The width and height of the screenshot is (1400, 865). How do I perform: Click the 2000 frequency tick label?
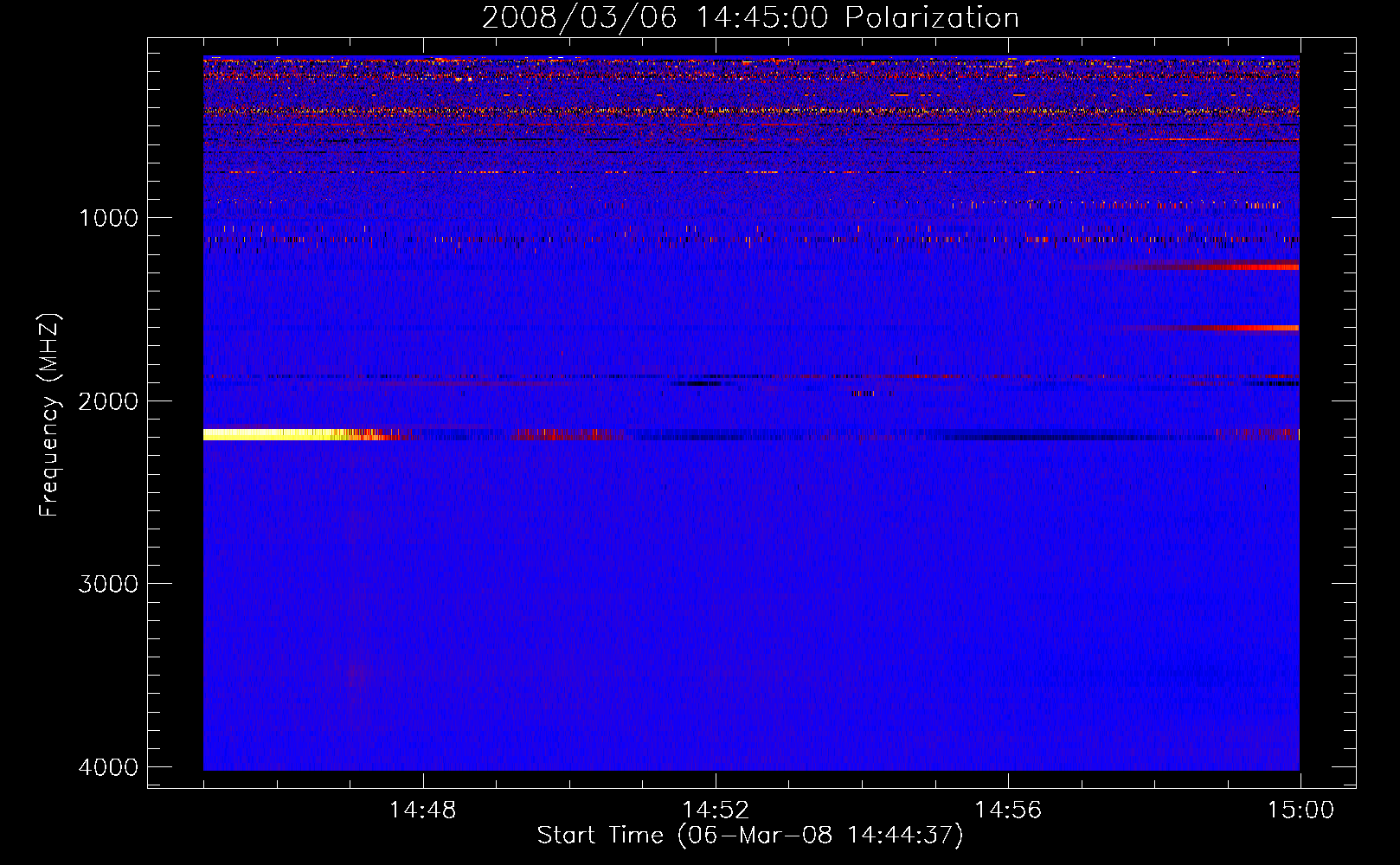pos(108,400)
